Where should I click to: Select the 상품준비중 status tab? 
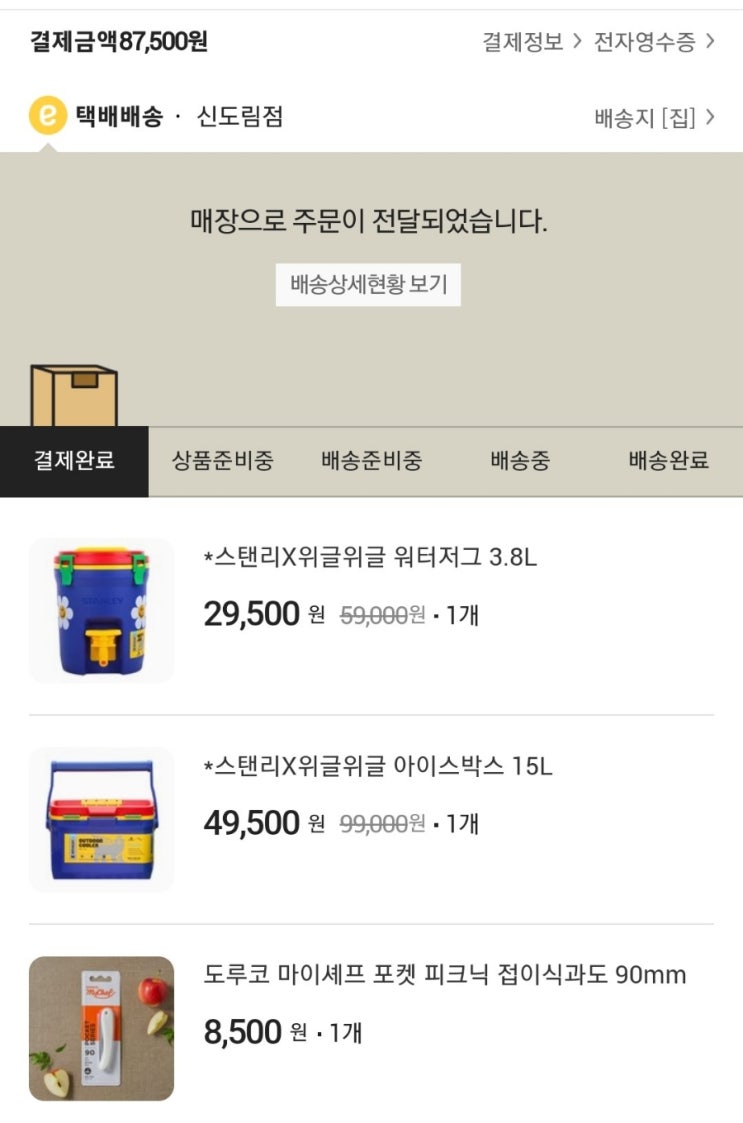[223, 461]
